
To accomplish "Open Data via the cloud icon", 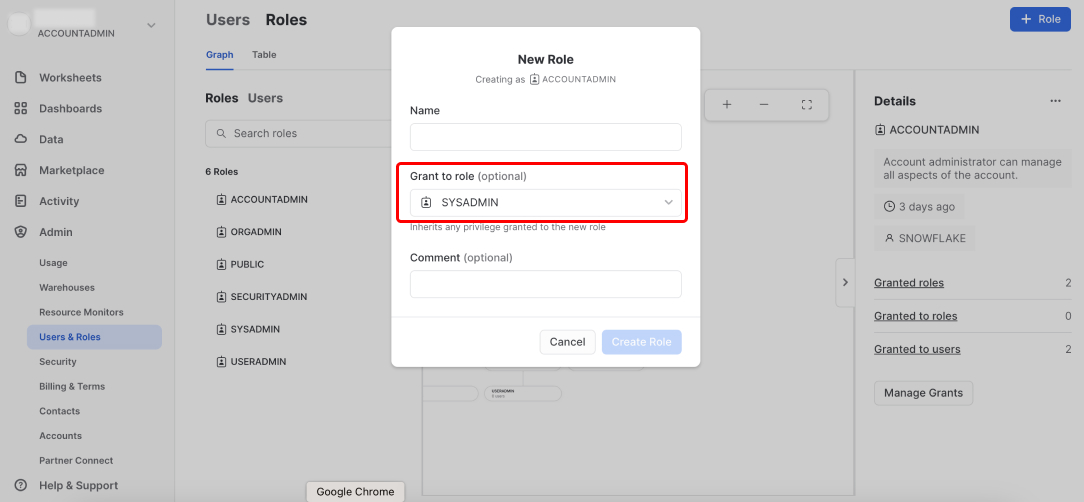I will (20, 140).
